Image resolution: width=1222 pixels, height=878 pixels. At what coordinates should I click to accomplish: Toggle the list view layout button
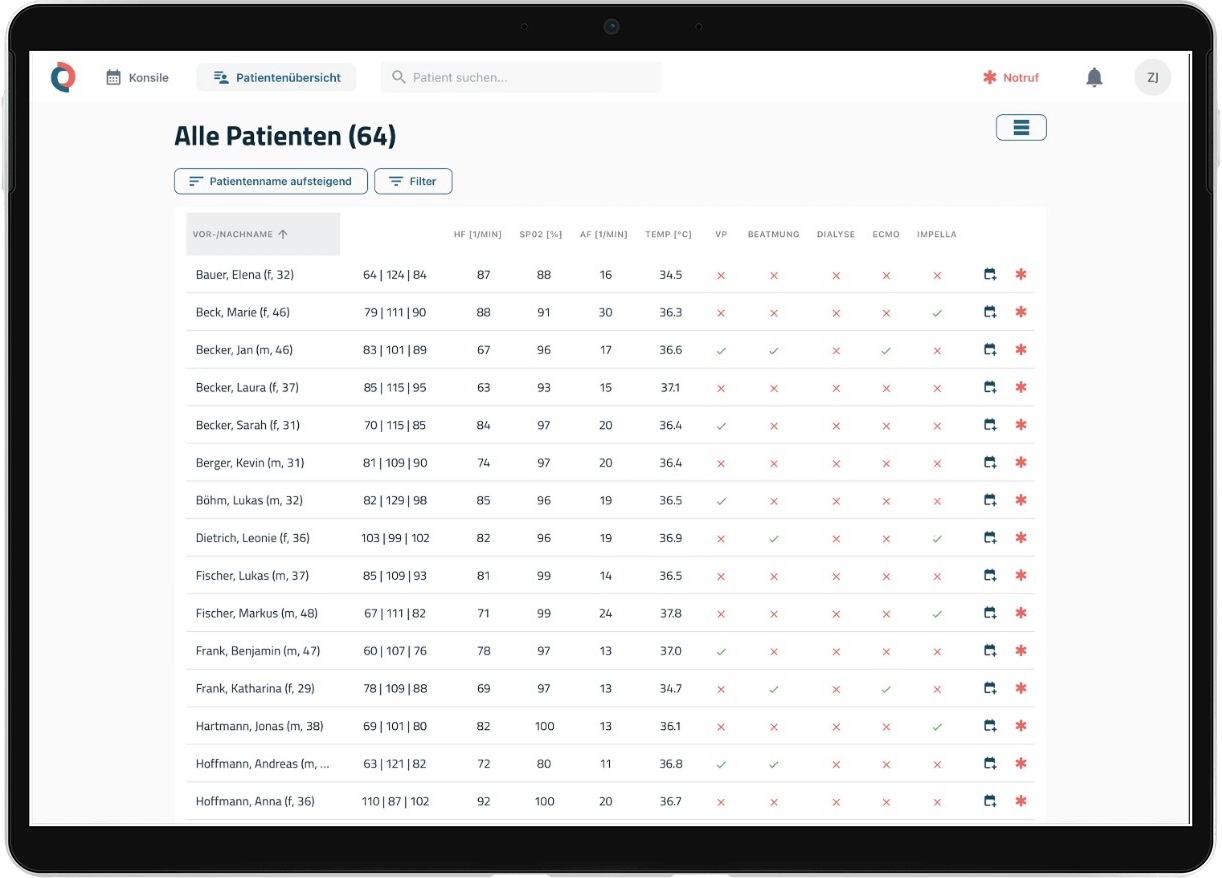tap(1021, 127)
